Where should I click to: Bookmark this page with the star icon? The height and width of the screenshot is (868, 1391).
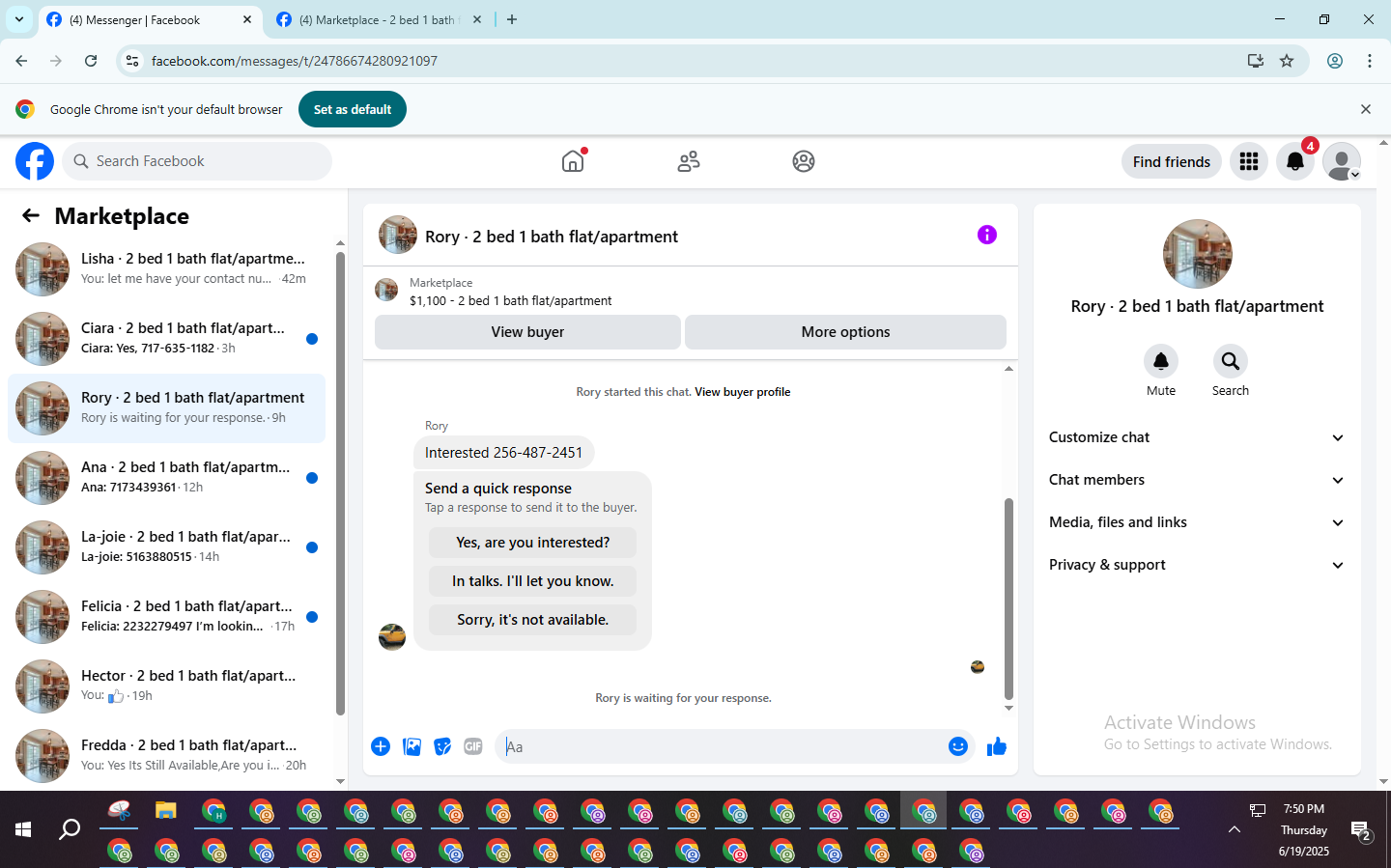coord(1287,61)
